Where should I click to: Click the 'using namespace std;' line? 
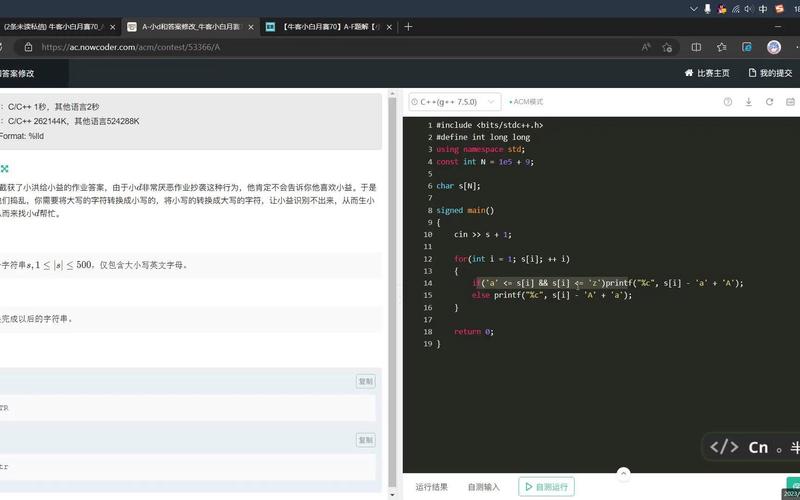pos(481,149)
